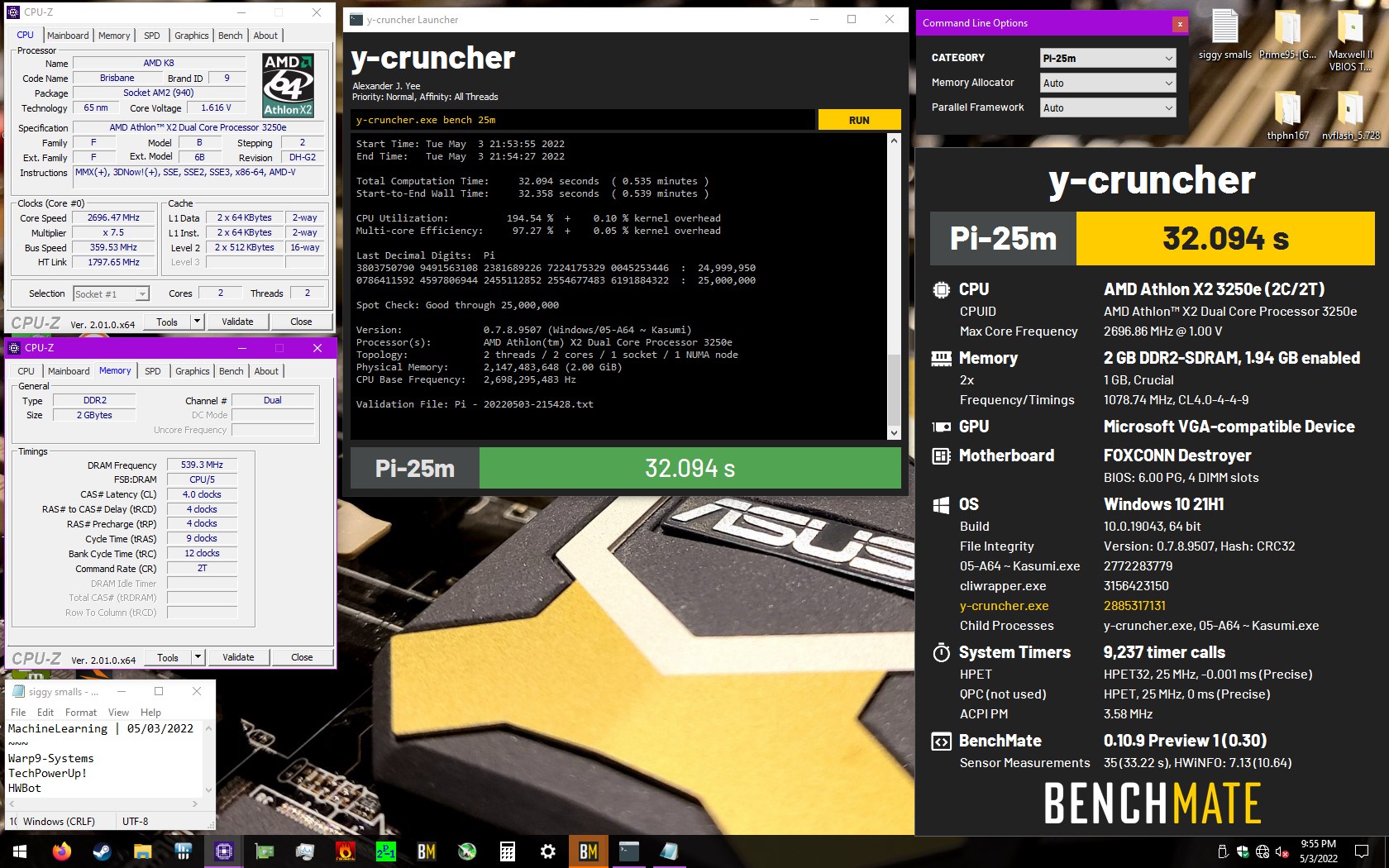This screenshot has height=868, width=1389.
Task: Switch to the y-cruncher console taskbar icon
Action: [x=629, y=851]
